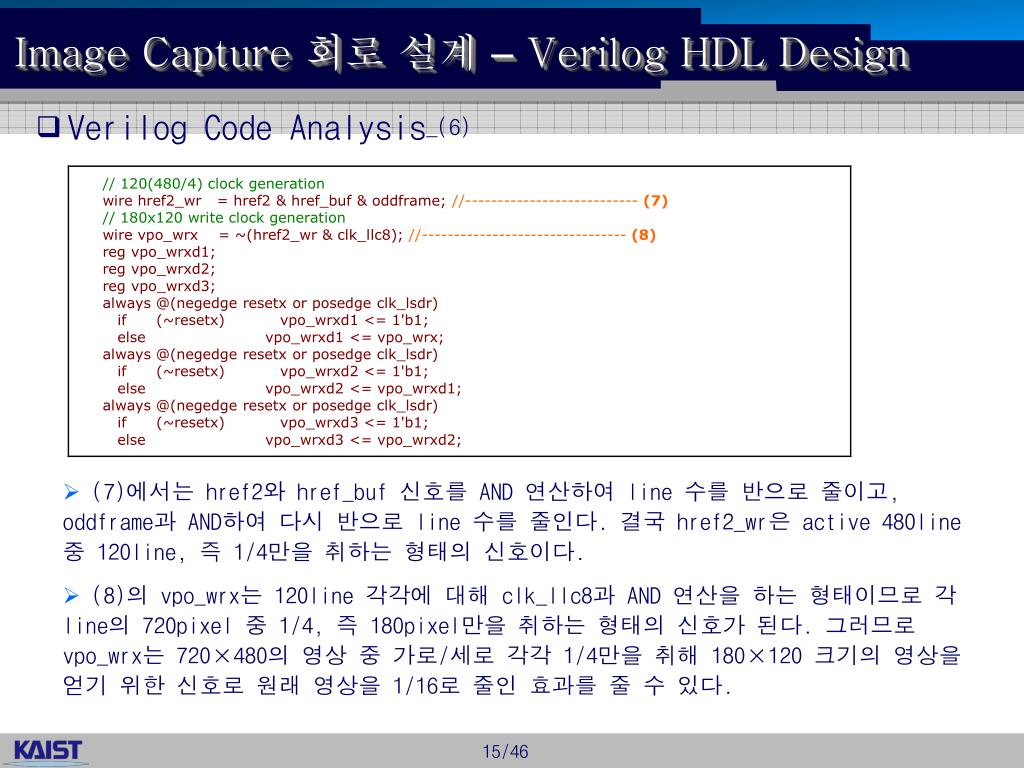Click the "else vpo_wrxd2 <= vpo_wrxd1;" line
This screenshot has width=1024, height=768.
click(289, 388)
